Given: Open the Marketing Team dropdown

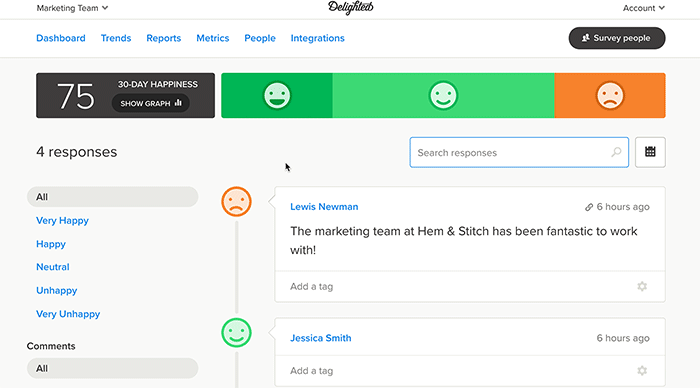Looking at the screenshot, I should tap(72, 8).
